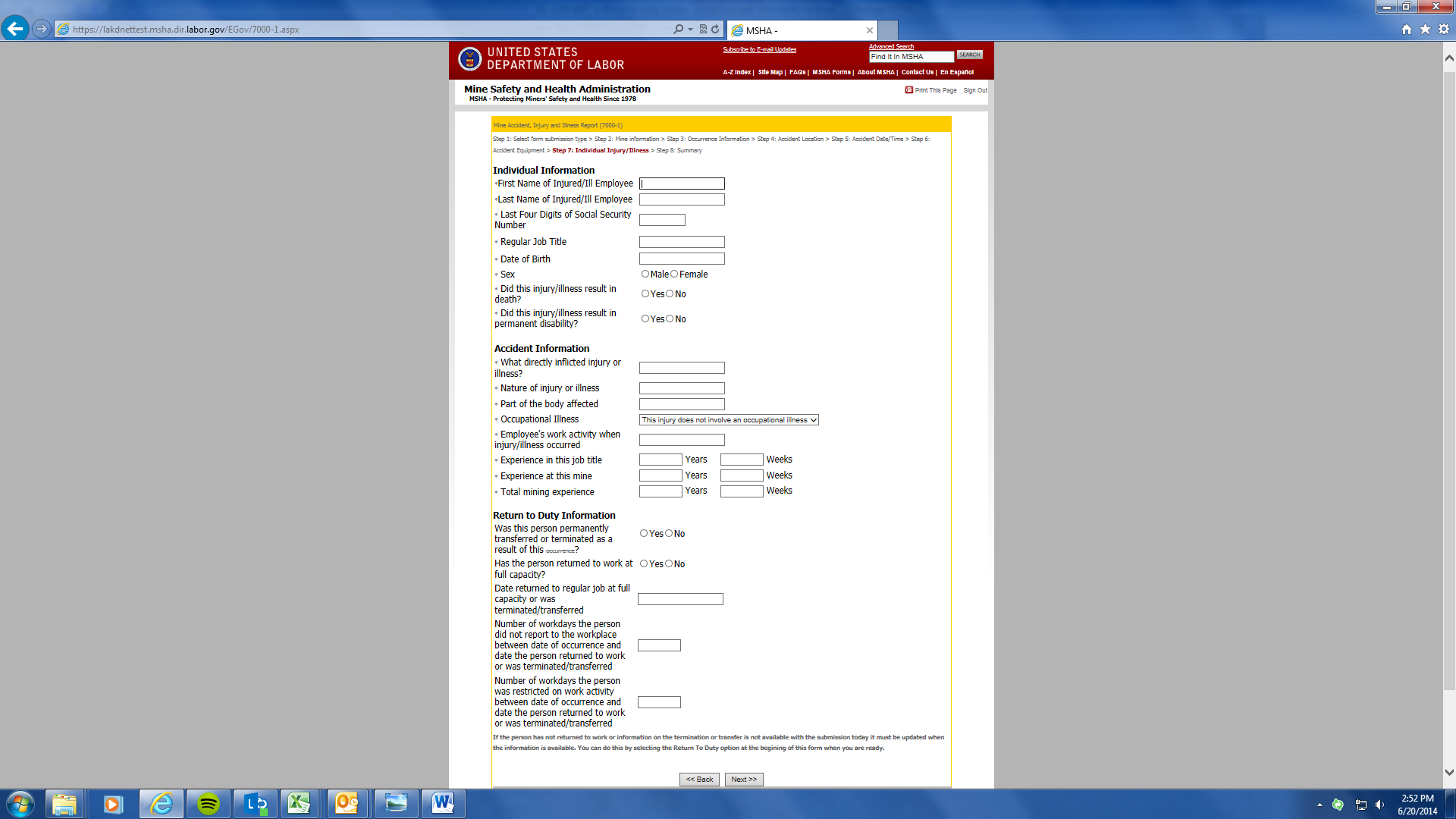
Task: Select Yes for permanent disability
Action: [645, 318]
